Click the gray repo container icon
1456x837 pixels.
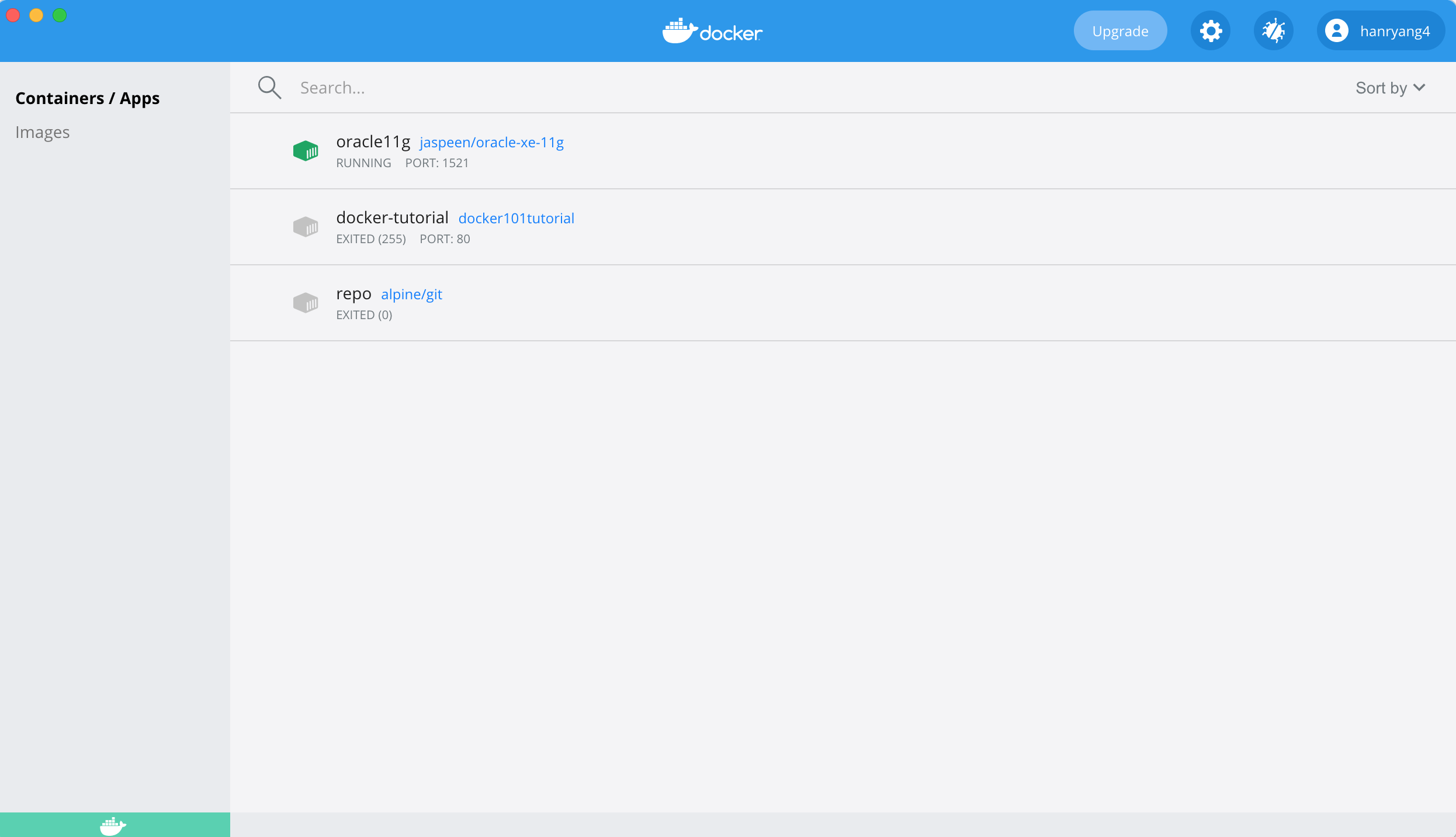306,303
